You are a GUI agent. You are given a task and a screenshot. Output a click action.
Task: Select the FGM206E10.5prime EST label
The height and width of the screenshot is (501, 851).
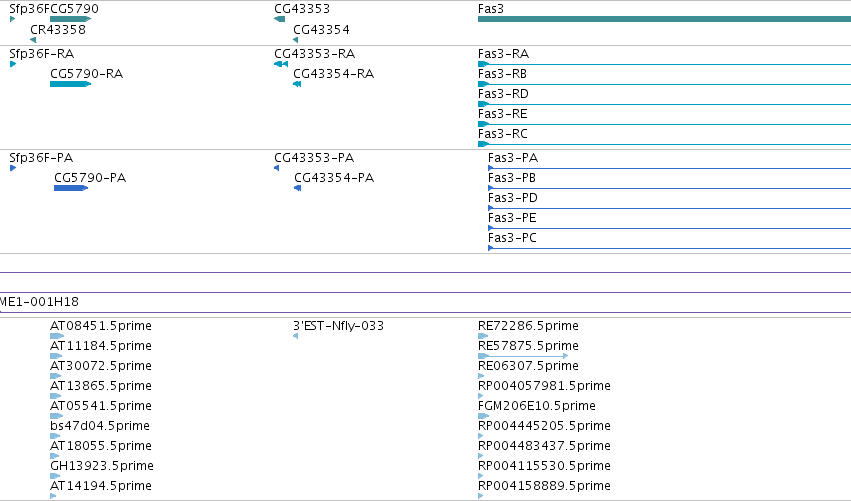537,407
